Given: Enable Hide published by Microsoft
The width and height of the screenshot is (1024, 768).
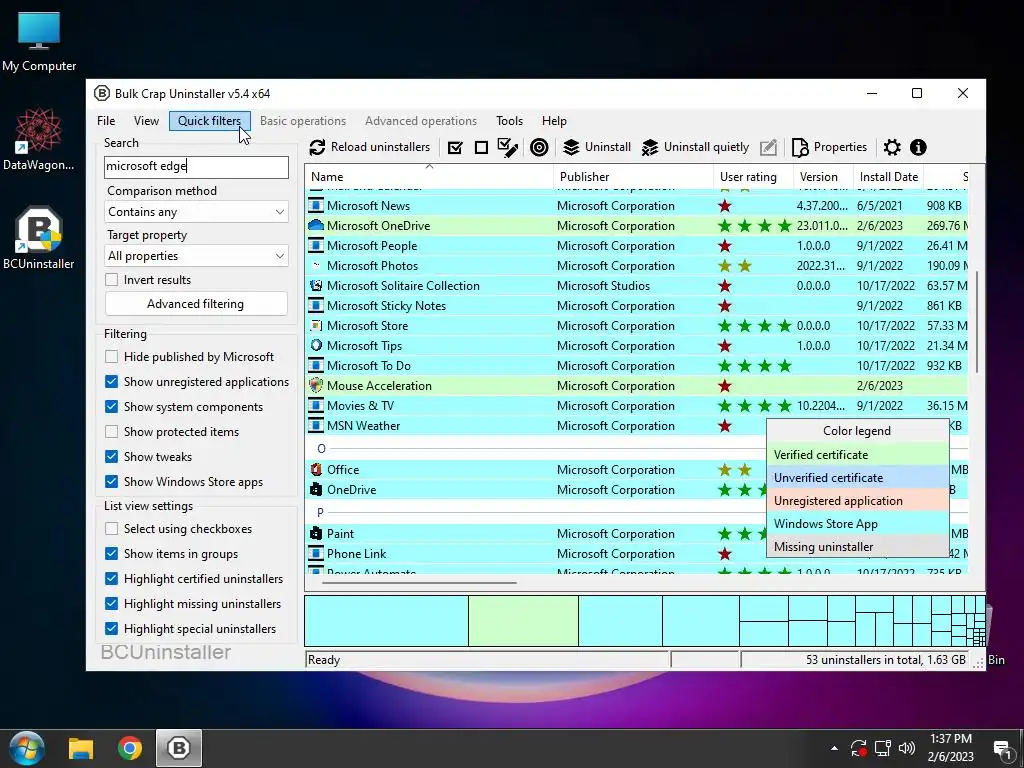Looking at the screenshot, I should click(112, 357).
